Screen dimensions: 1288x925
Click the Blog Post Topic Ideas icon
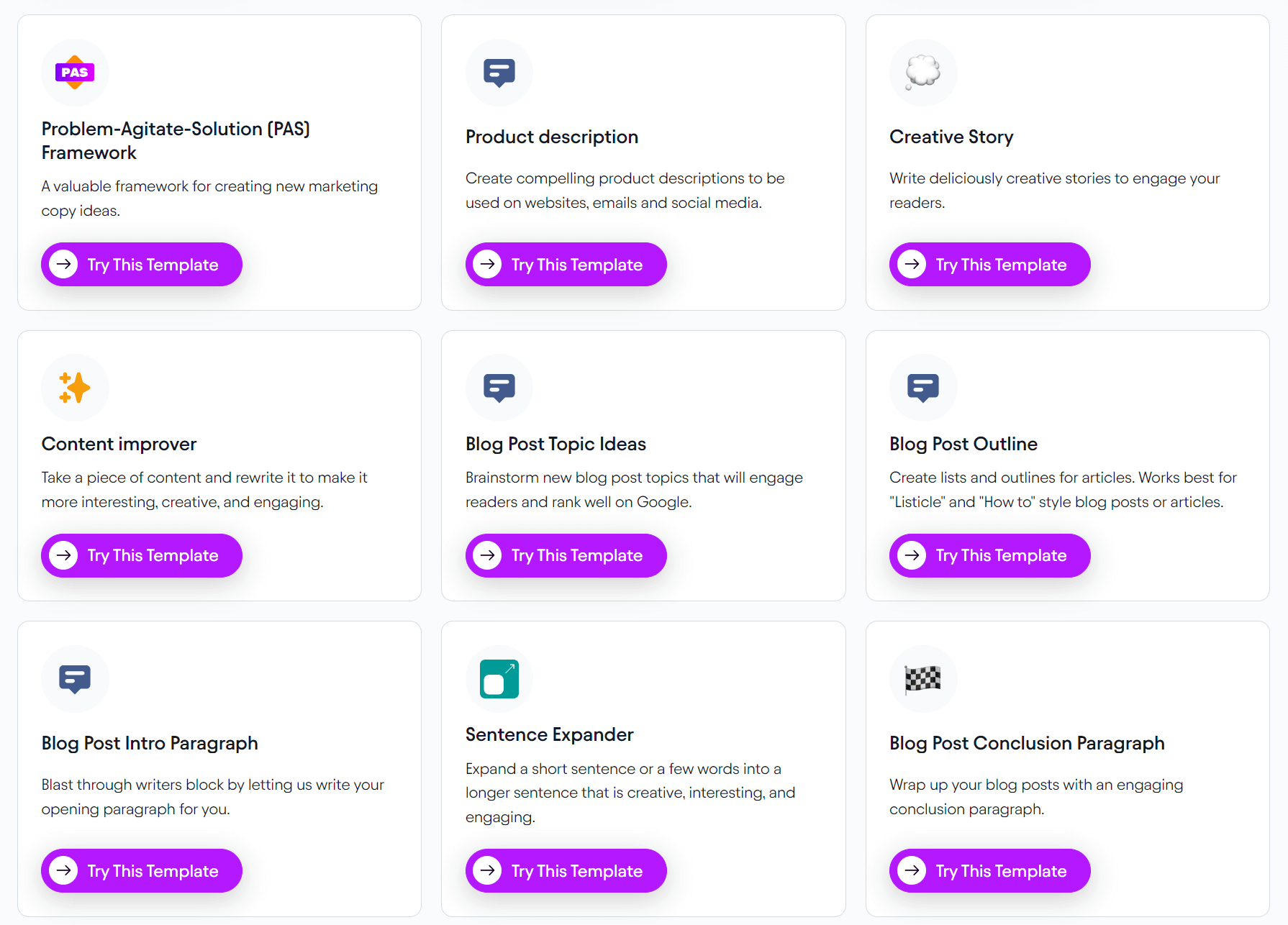[x=499, y=388]
